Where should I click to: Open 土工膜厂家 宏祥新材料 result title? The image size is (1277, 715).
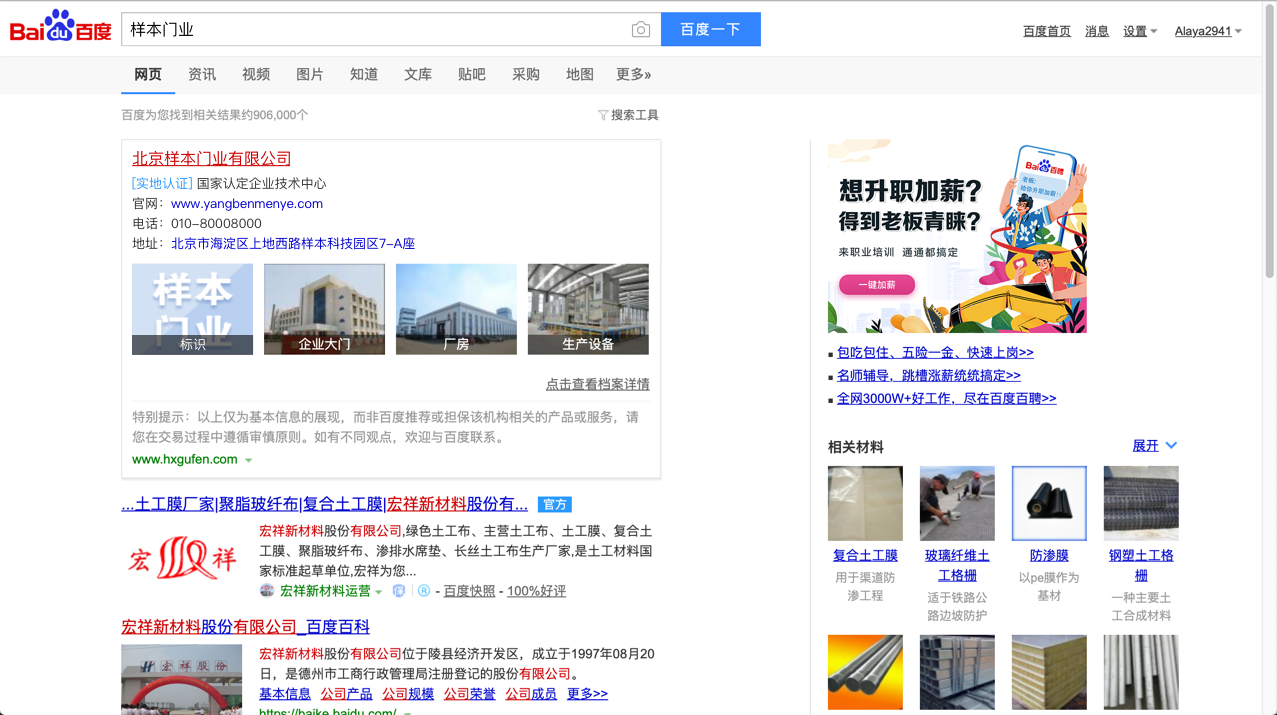pos(325,504)
